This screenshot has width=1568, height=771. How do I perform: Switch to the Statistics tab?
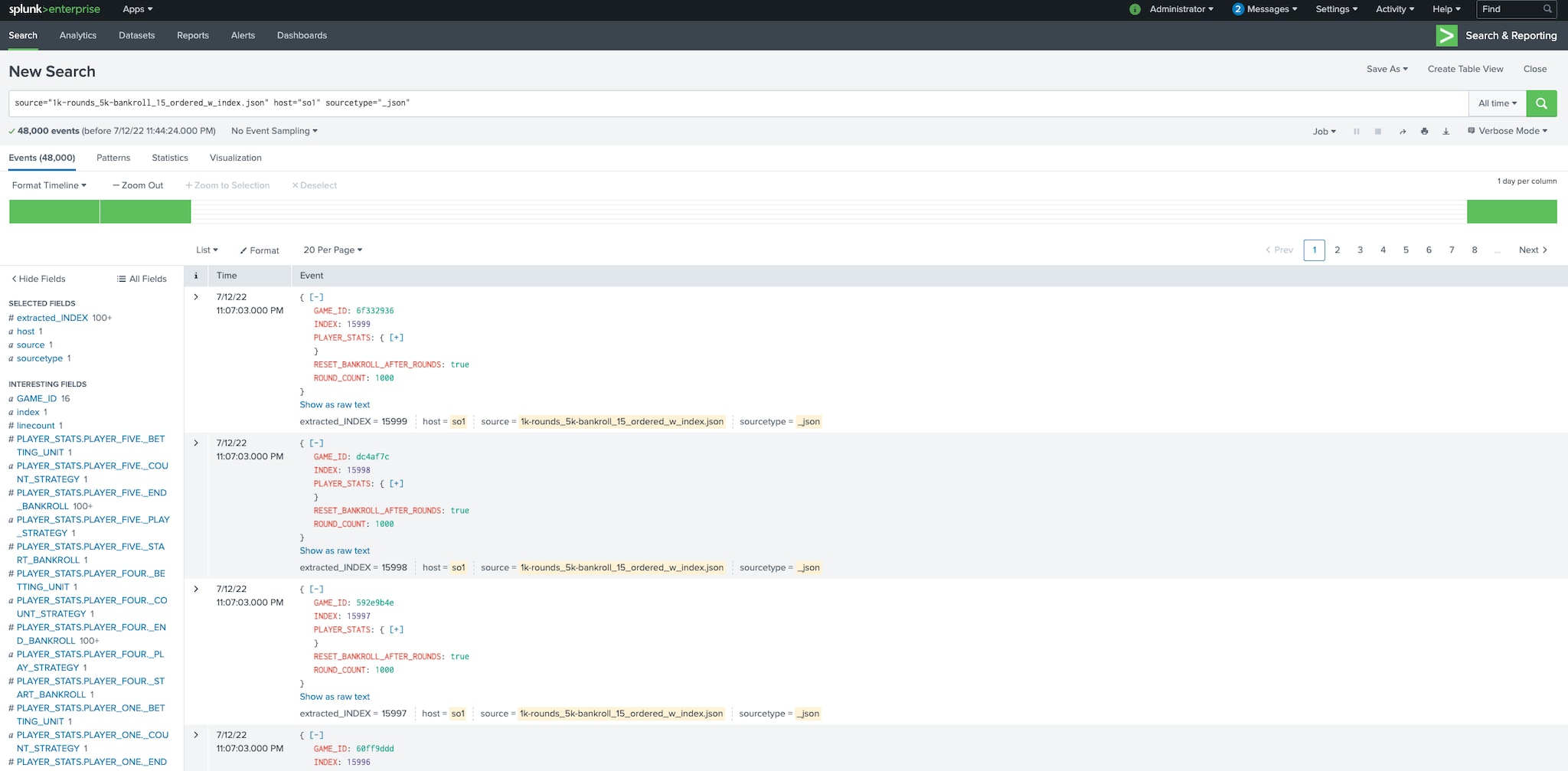pos(170,158)
